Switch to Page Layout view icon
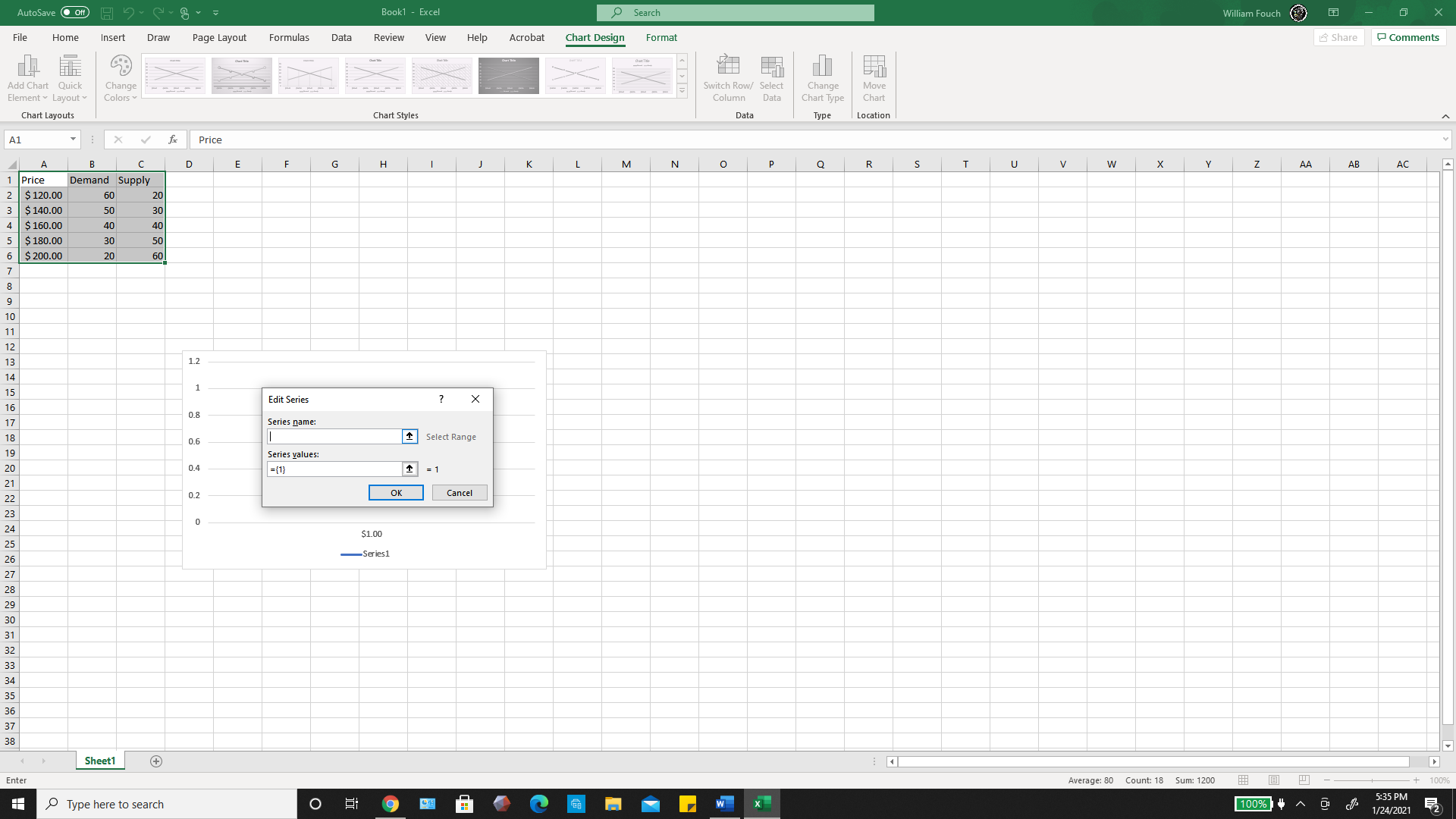This screenshot has height=819, width=1456. [x=1274, y=780]
